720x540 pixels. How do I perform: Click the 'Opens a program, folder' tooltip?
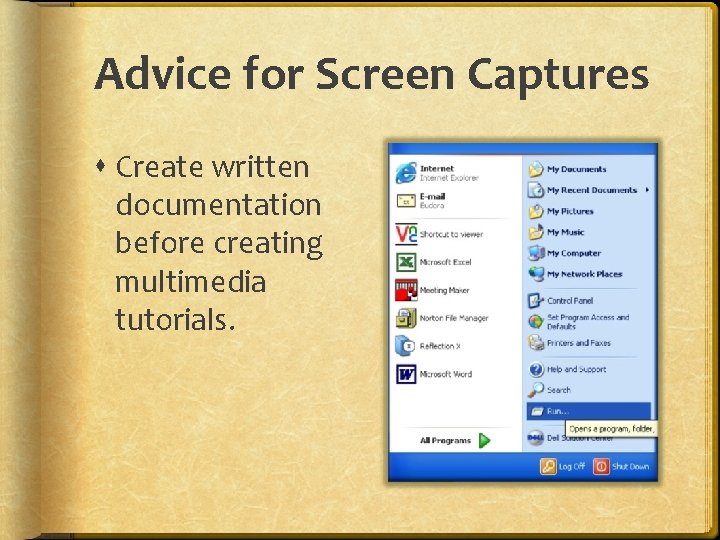point(611,429)
